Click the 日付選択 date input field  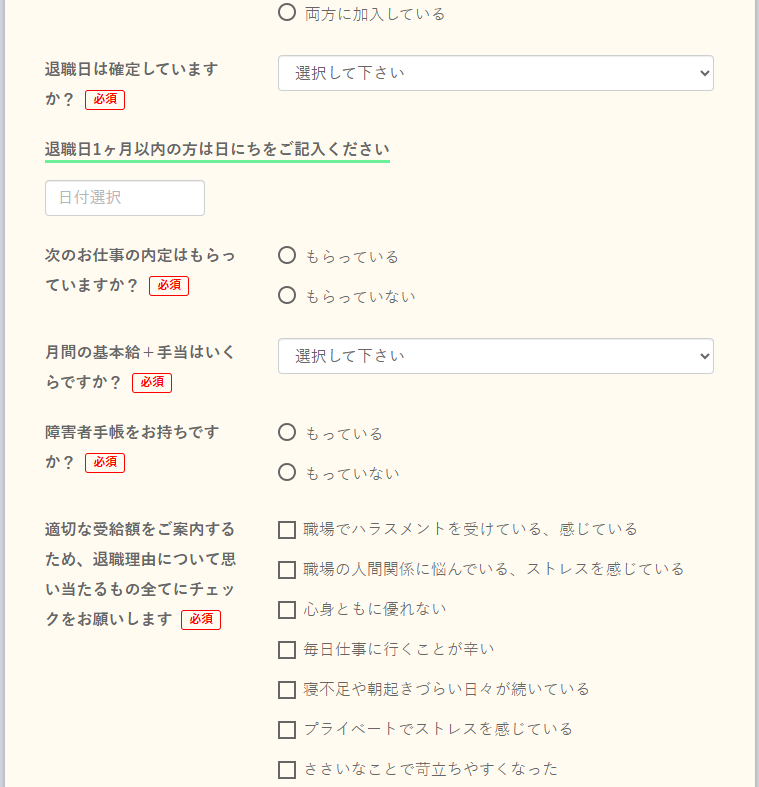point(125,198)
